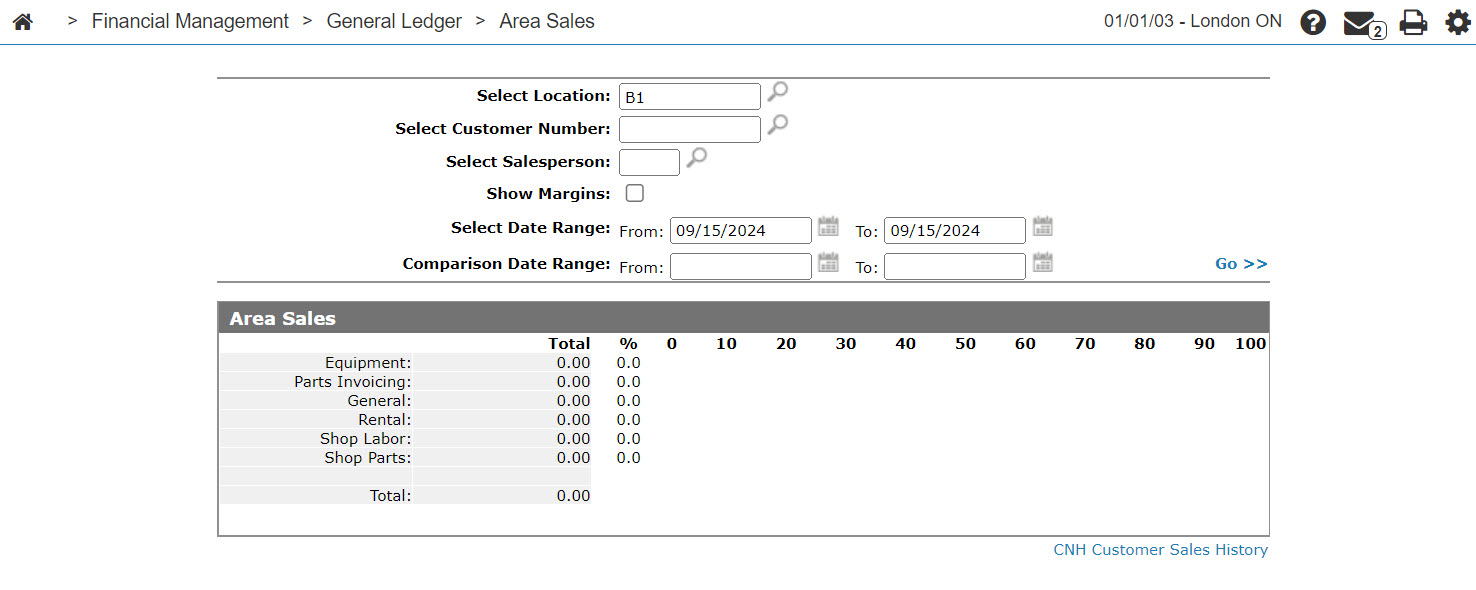
Task: Click the Comparison Date Range From field
Action: point(741,267)
